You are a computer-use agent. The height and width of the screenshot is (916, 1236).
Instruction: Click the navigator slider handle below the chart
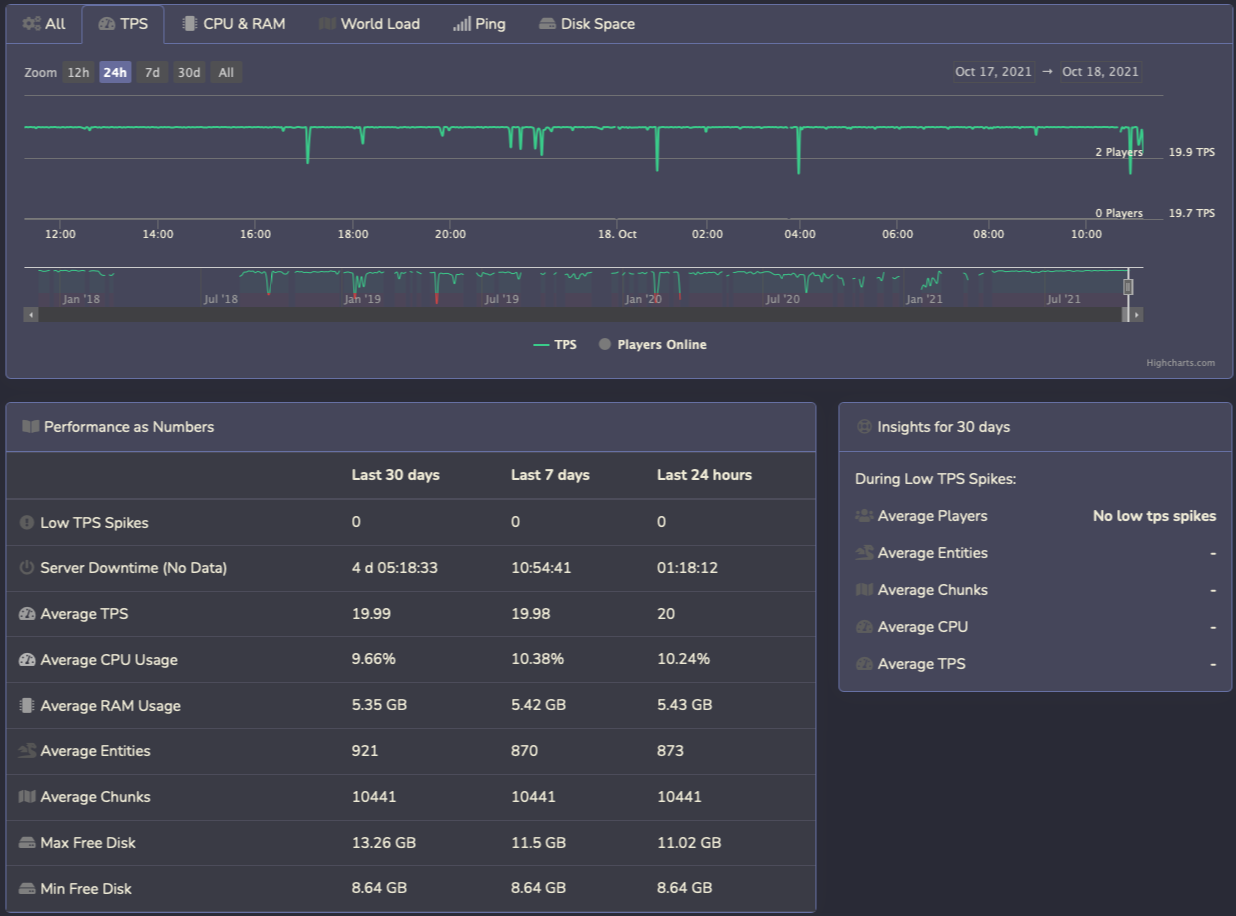[x=1128, y=287]
